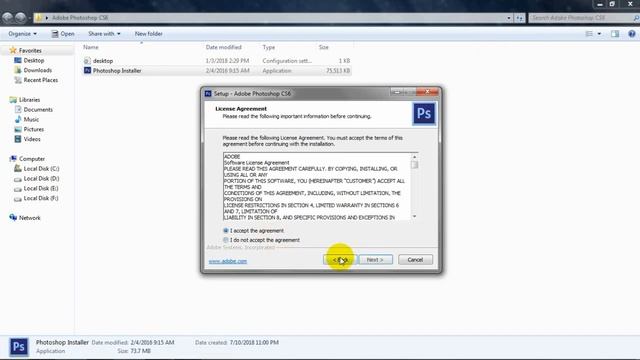
Task: Click the Adobe Photoshop CS6 breadcrumb
Action: click(80, 18)
